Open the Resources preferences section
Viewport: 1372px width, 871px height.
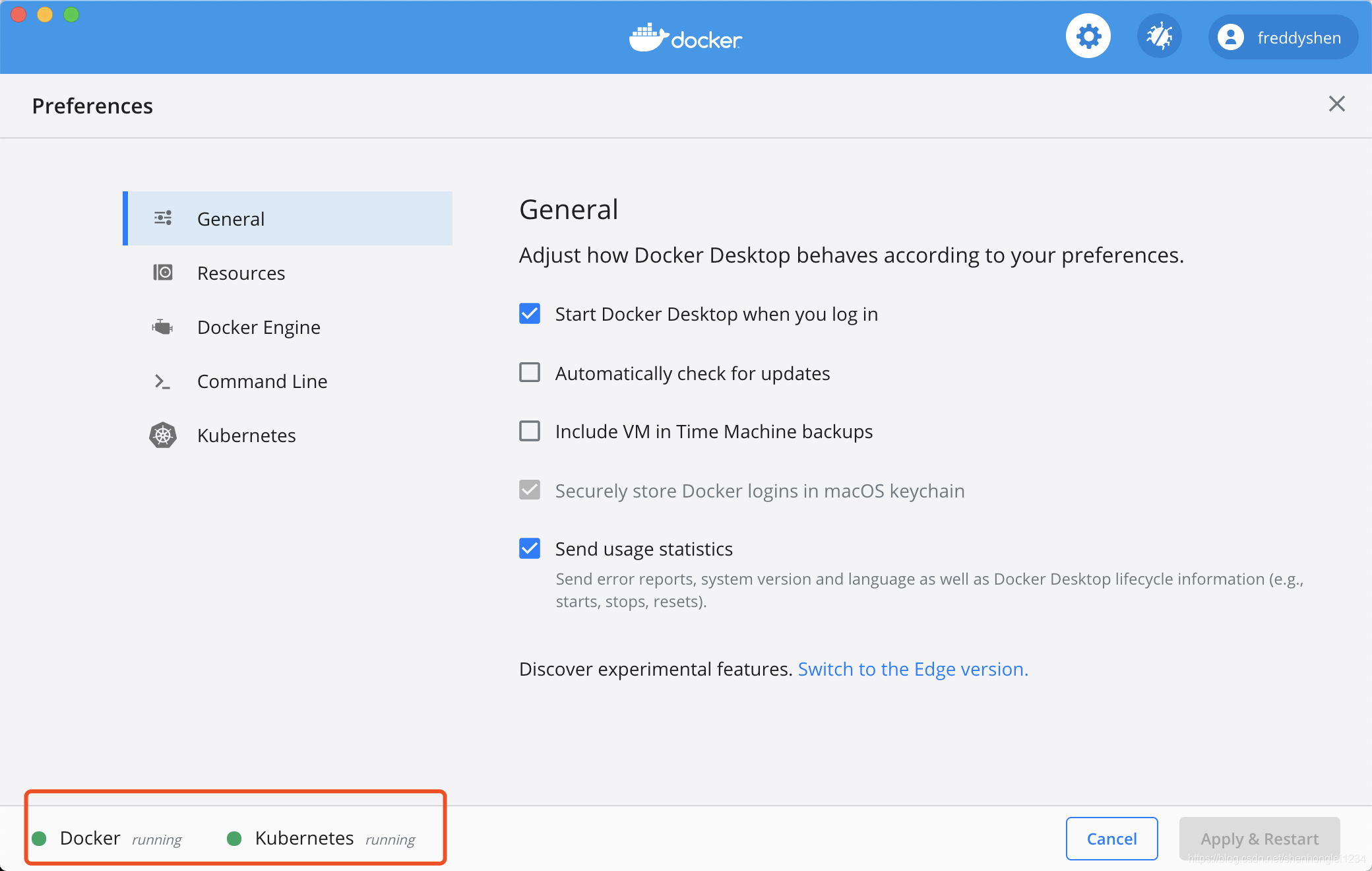(x=241, y=273)
